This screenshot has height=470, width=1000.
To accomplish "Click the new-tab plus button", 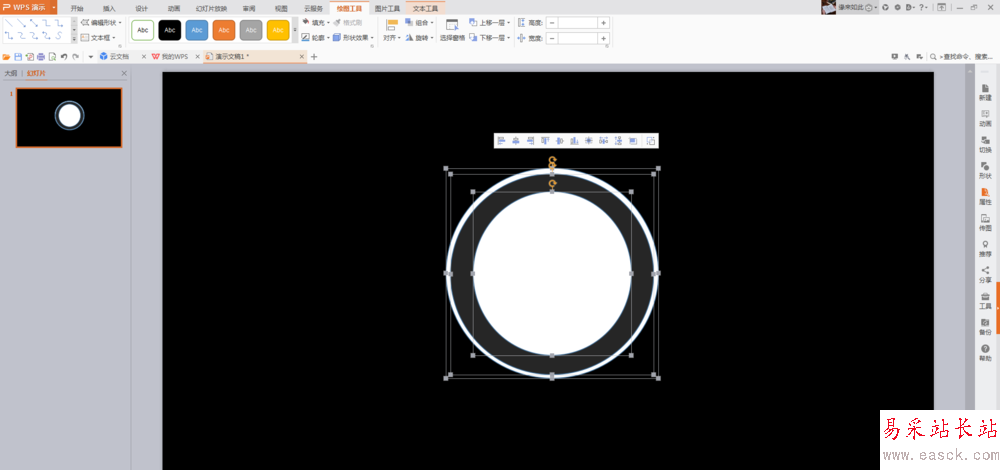I will pyautogui.click(x=314, y=57).
